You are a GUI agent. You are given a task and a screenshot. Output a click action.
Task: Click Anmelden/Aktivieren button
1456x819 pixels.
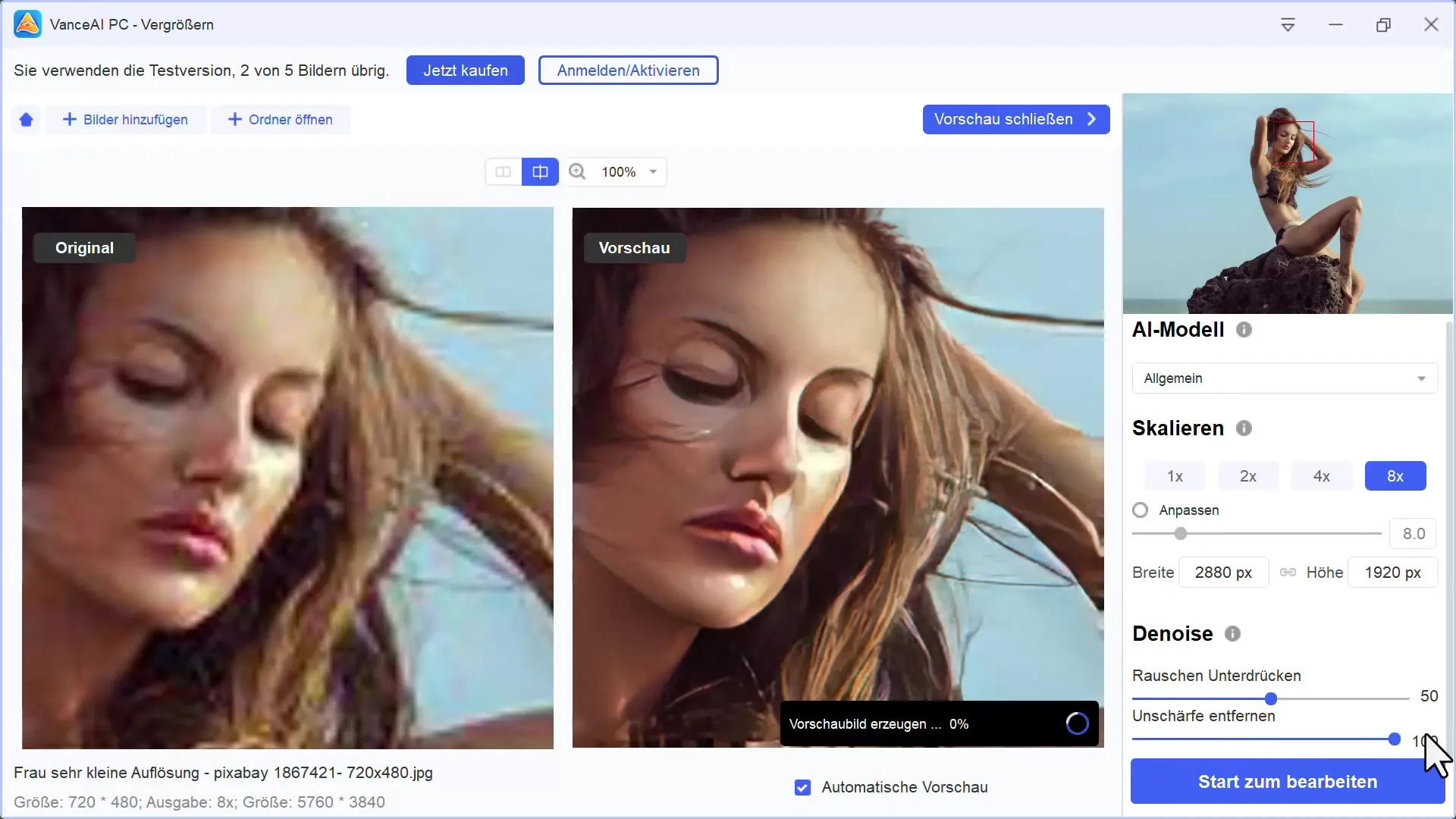point(628,71)
